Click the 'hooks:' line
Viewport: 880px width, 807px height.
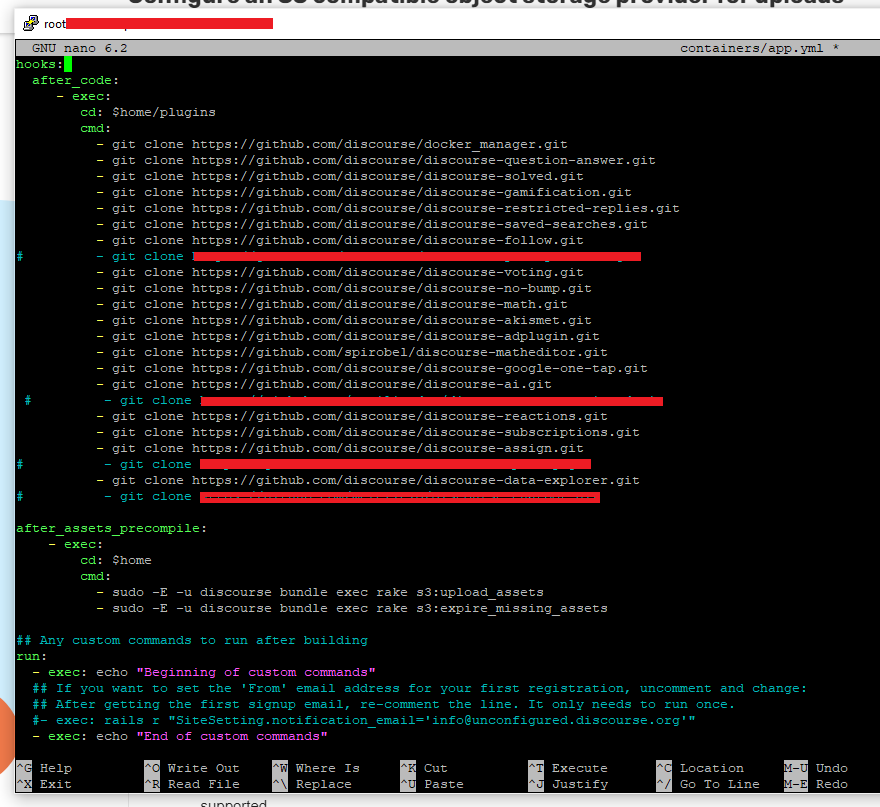click(39, 65)
